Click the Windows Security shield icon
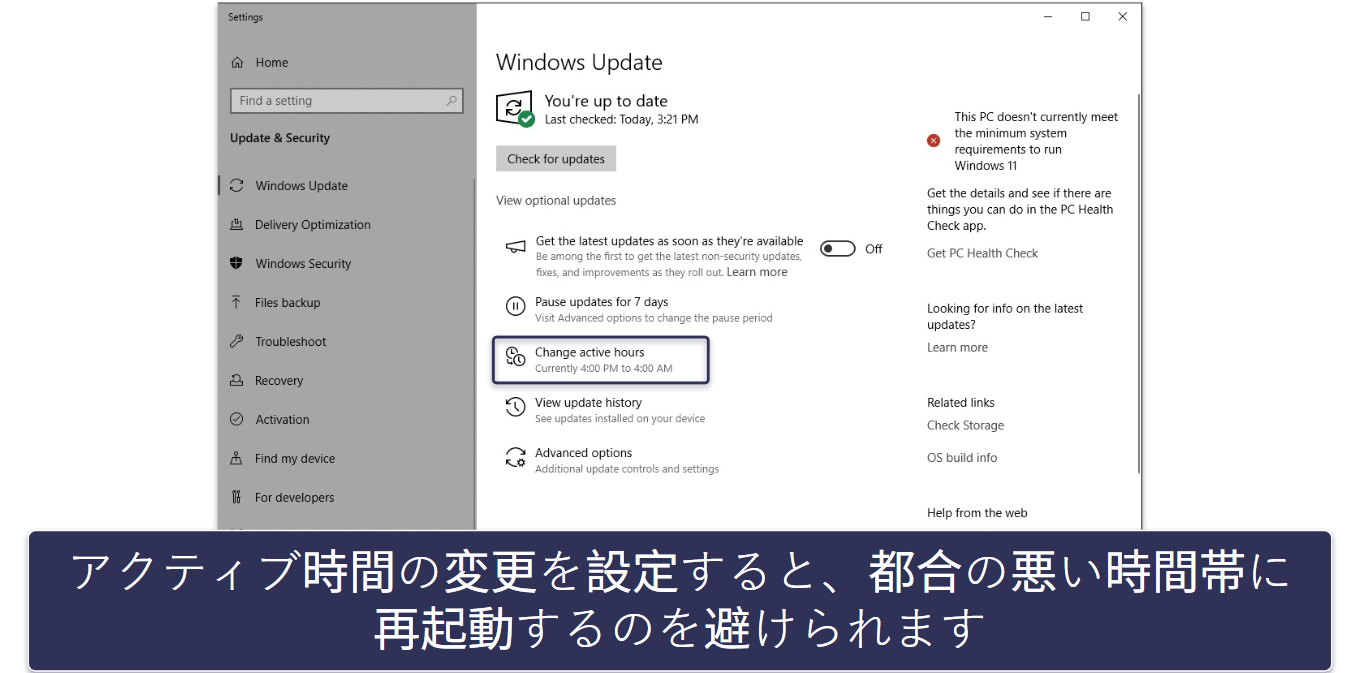The width and height of the screenshot is (1359, 673). click(x=237, y=264)
